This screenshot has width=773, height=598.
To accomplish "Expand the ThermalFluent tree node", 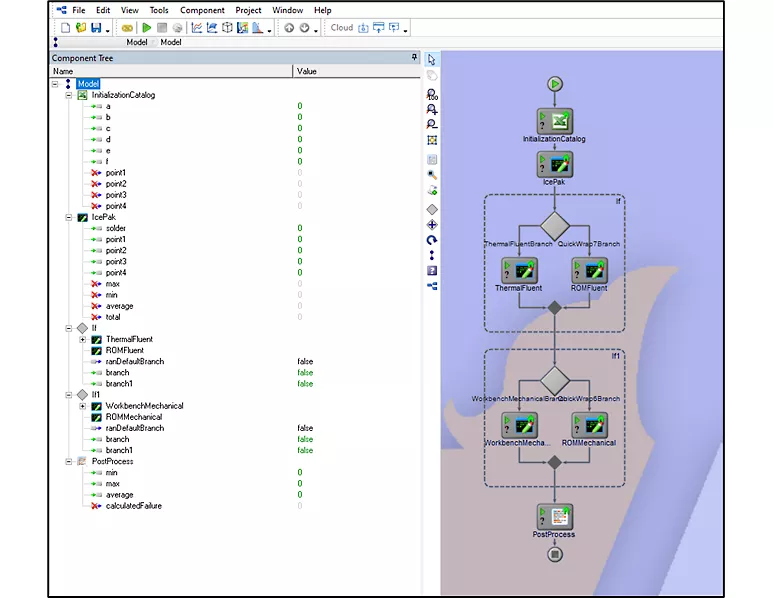I will [x=83, y=339].
